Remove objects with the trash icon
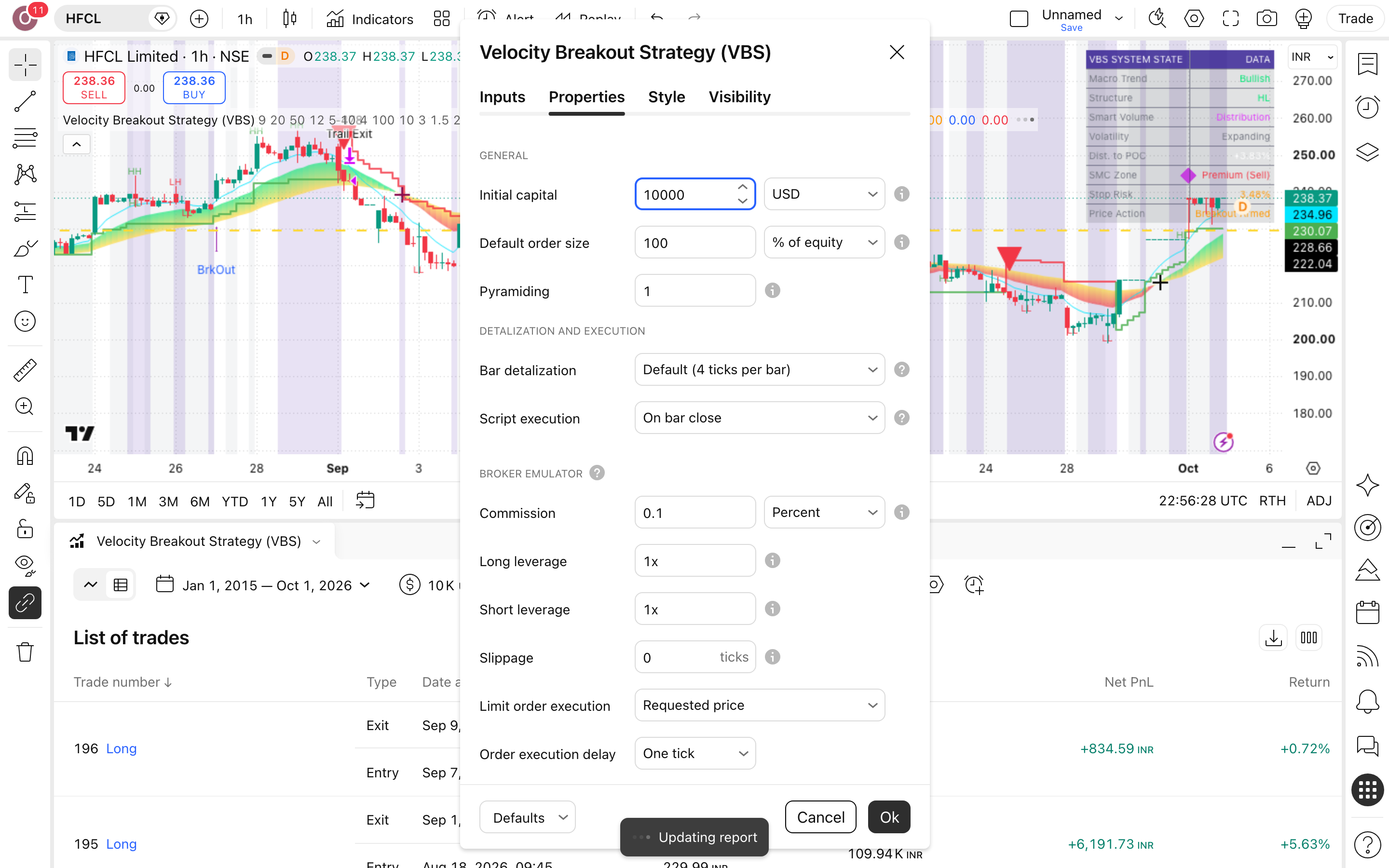1389x868 pixels. point(25,651)
